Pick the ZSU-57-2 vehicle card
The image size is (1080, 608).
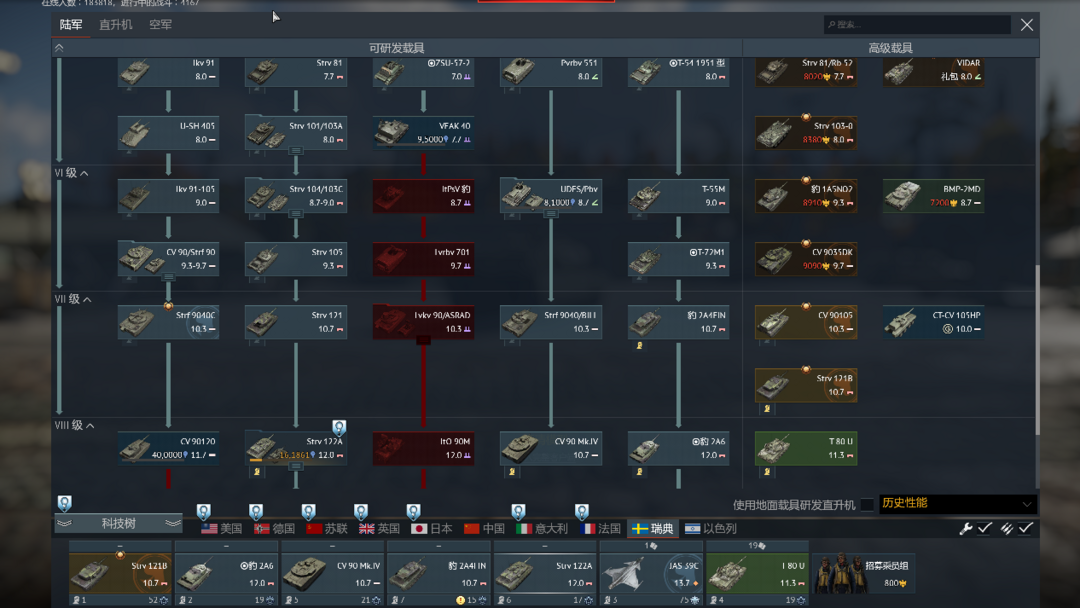(x=424, y=72)
